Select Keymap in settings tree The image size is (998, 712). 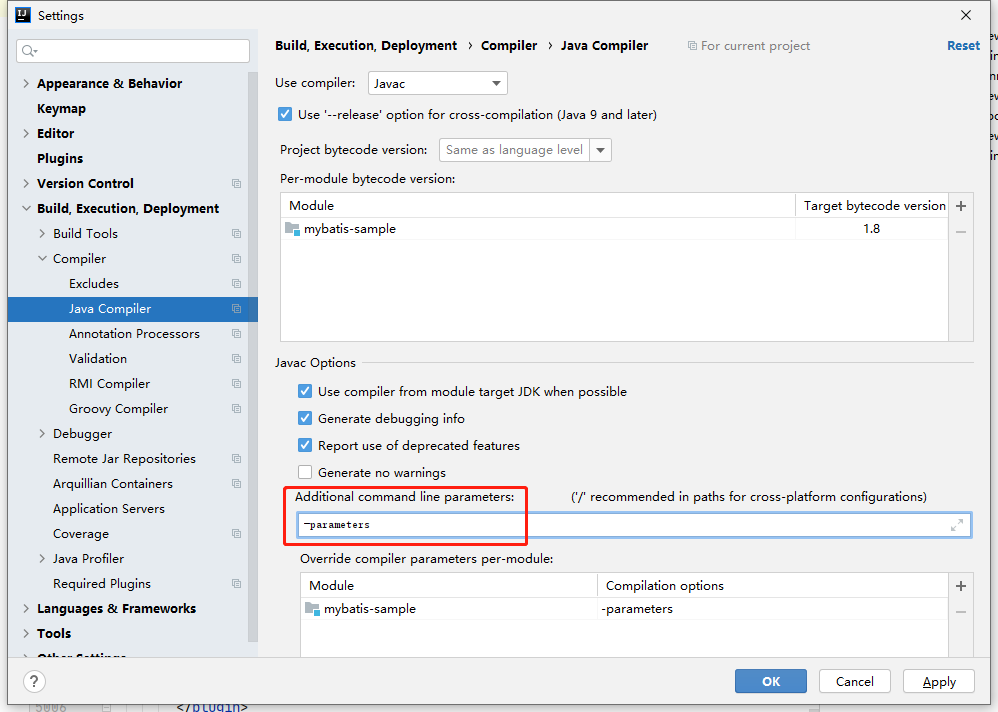(61, 109)
